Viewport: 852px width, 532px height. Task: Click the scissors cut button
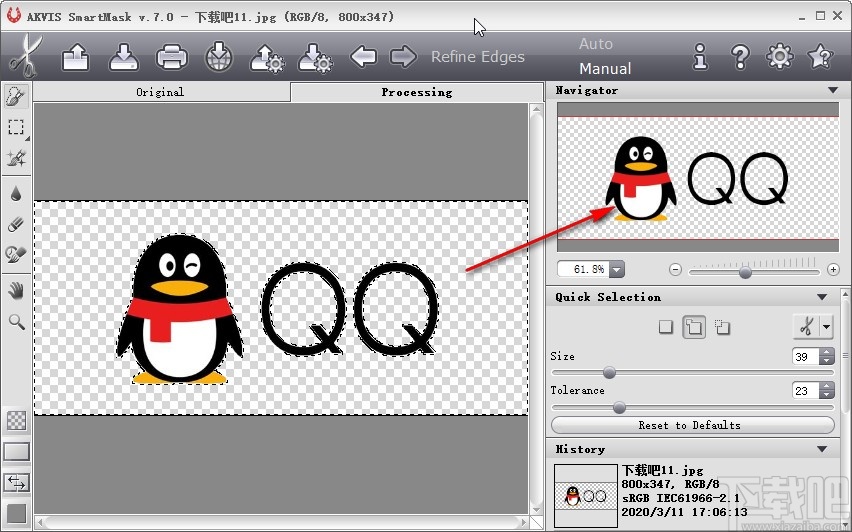coord(806,327)
